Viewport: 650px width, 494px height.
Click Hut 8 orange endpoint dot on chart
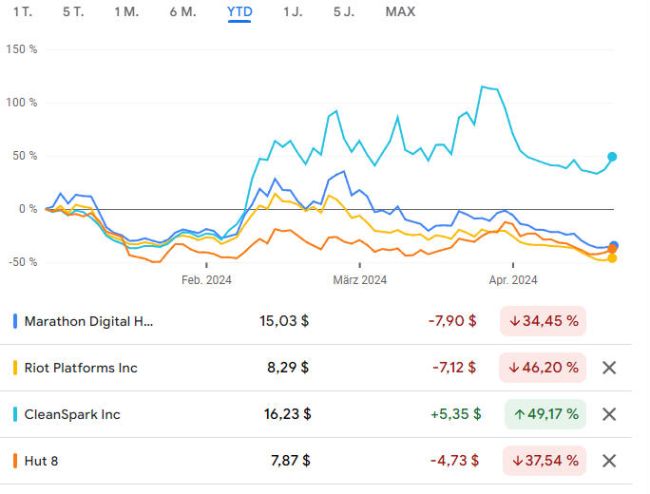pos(612,249)
